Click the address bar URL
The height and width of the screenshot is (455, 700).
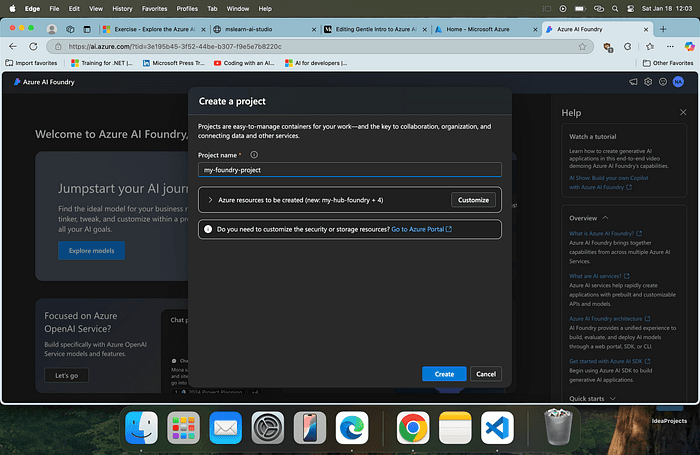coord(175,46)
